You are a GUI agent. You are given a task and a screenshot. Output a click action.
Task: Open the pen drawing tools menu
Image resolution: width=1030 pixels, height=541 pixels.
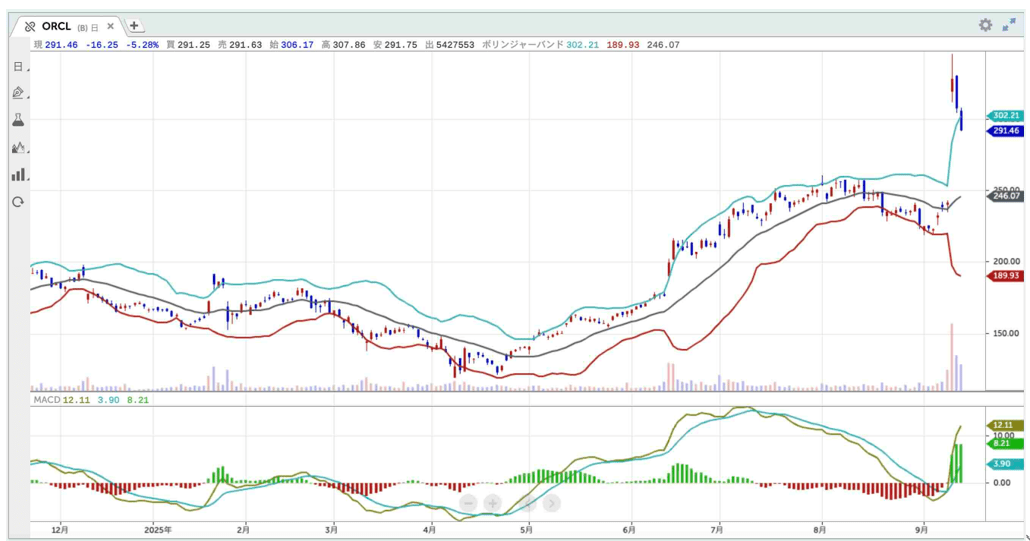[18, 93]
